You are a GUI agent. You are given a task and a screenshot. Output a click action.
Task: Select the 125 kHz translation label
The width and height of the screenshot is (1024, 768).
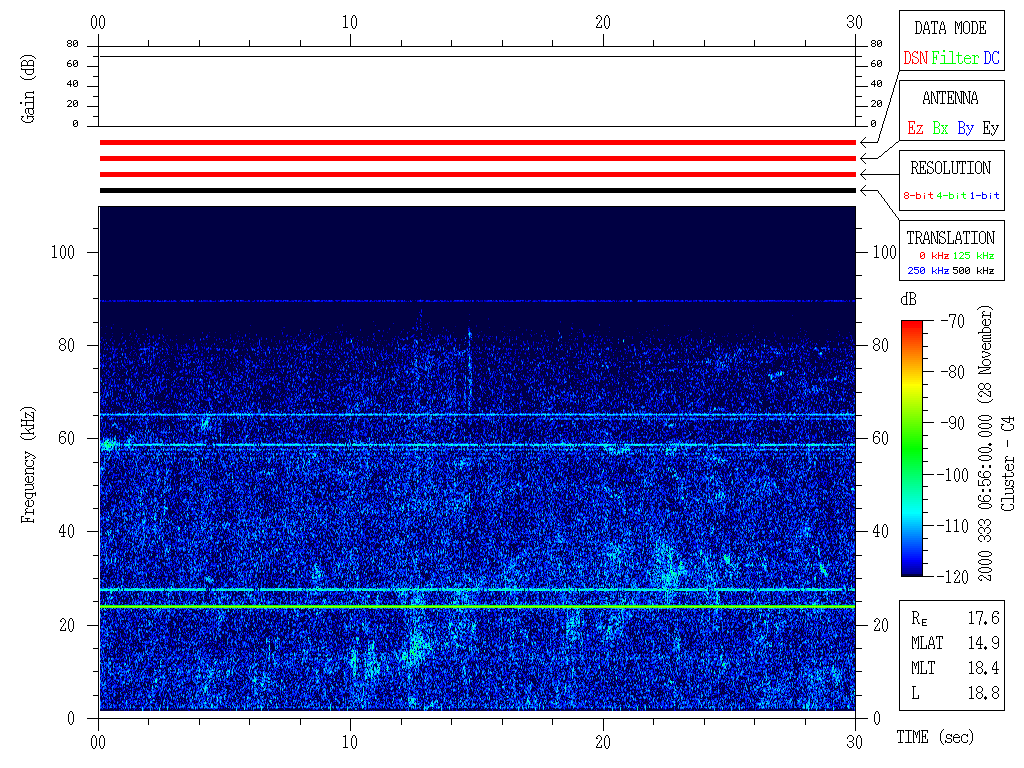click(973, 256)
